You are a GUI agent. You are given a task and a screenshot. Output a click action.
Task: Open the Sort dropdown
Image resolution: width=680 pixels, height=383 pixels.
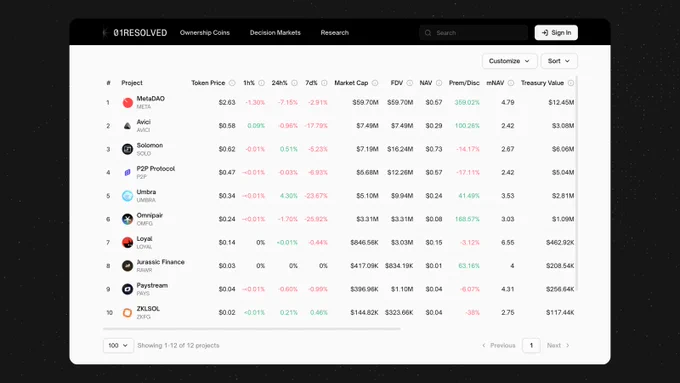click(x=559, y=61)
